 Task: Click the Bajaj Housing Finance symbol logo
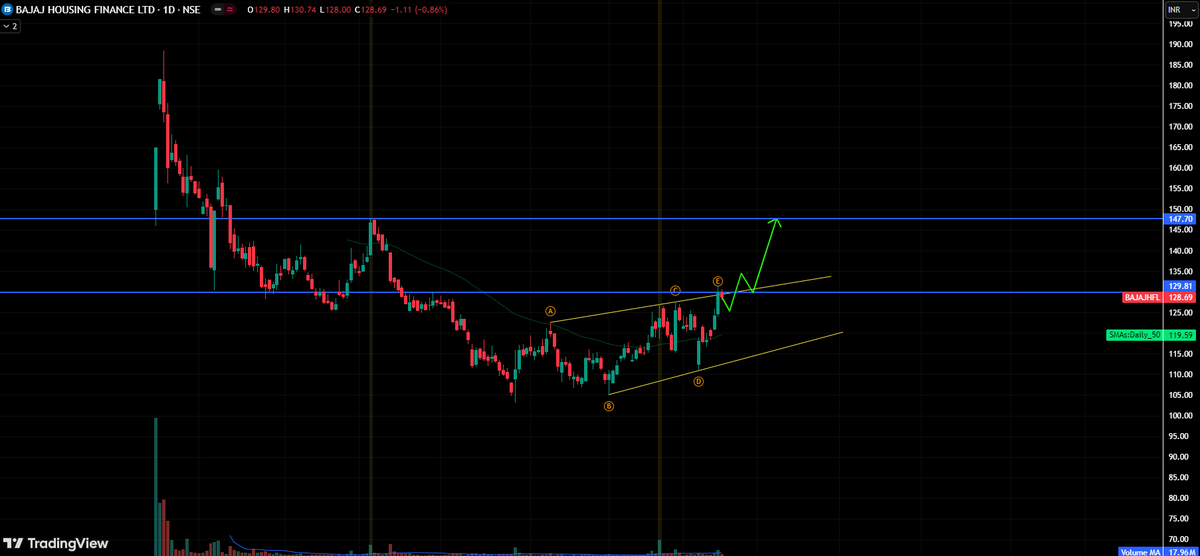point(8,9)
